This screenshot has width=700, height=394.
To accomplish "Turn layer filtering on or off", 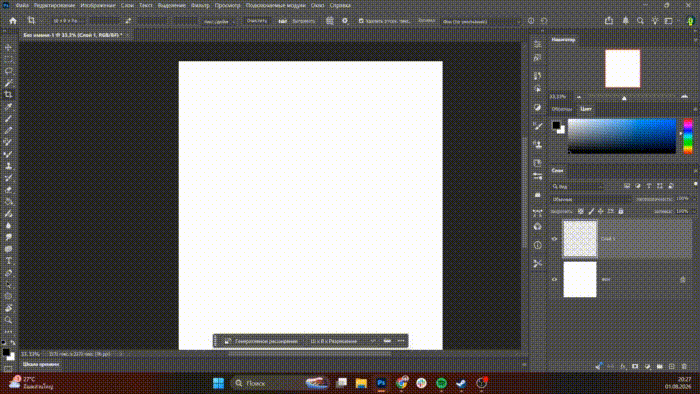I will coord(695,184).
